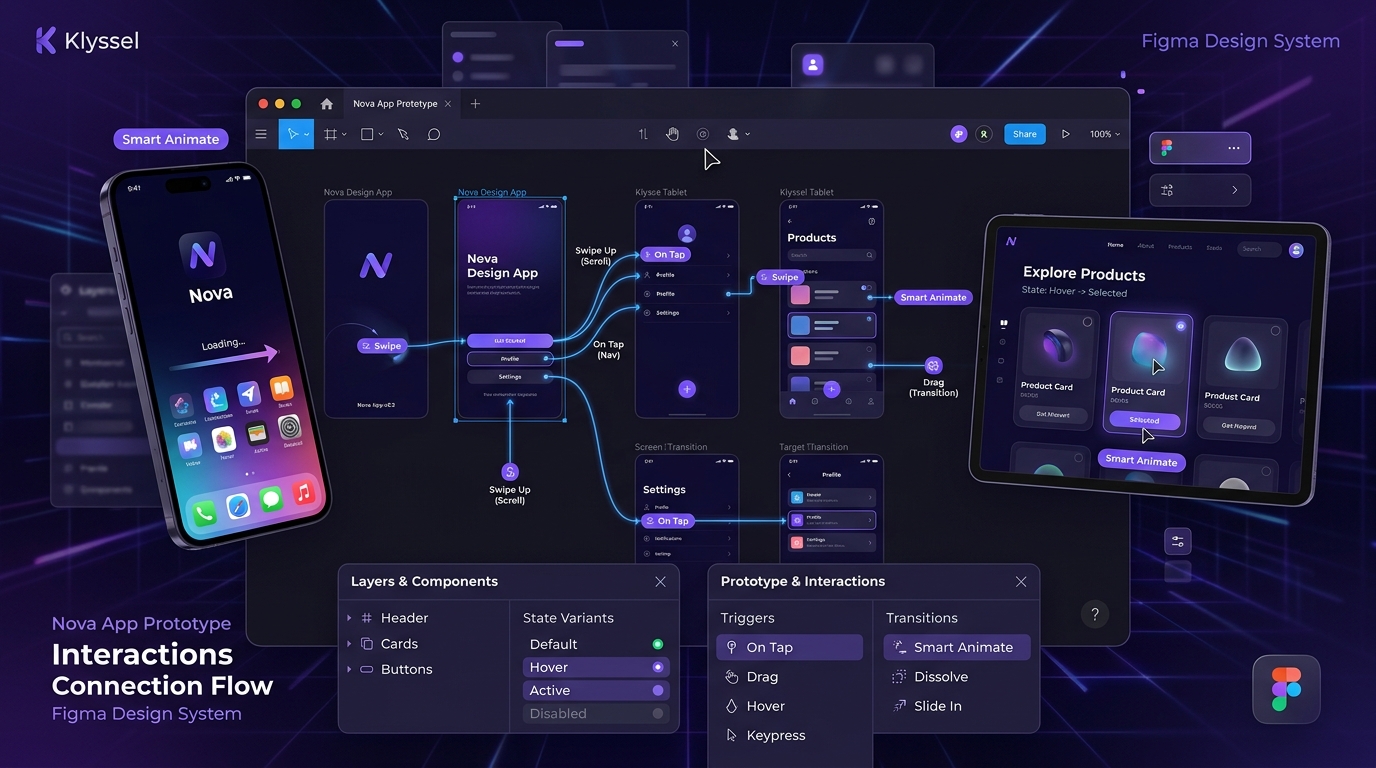Select the Frame tool
The height and width of the screenshot is (768, 1376).
coord(330,134)
